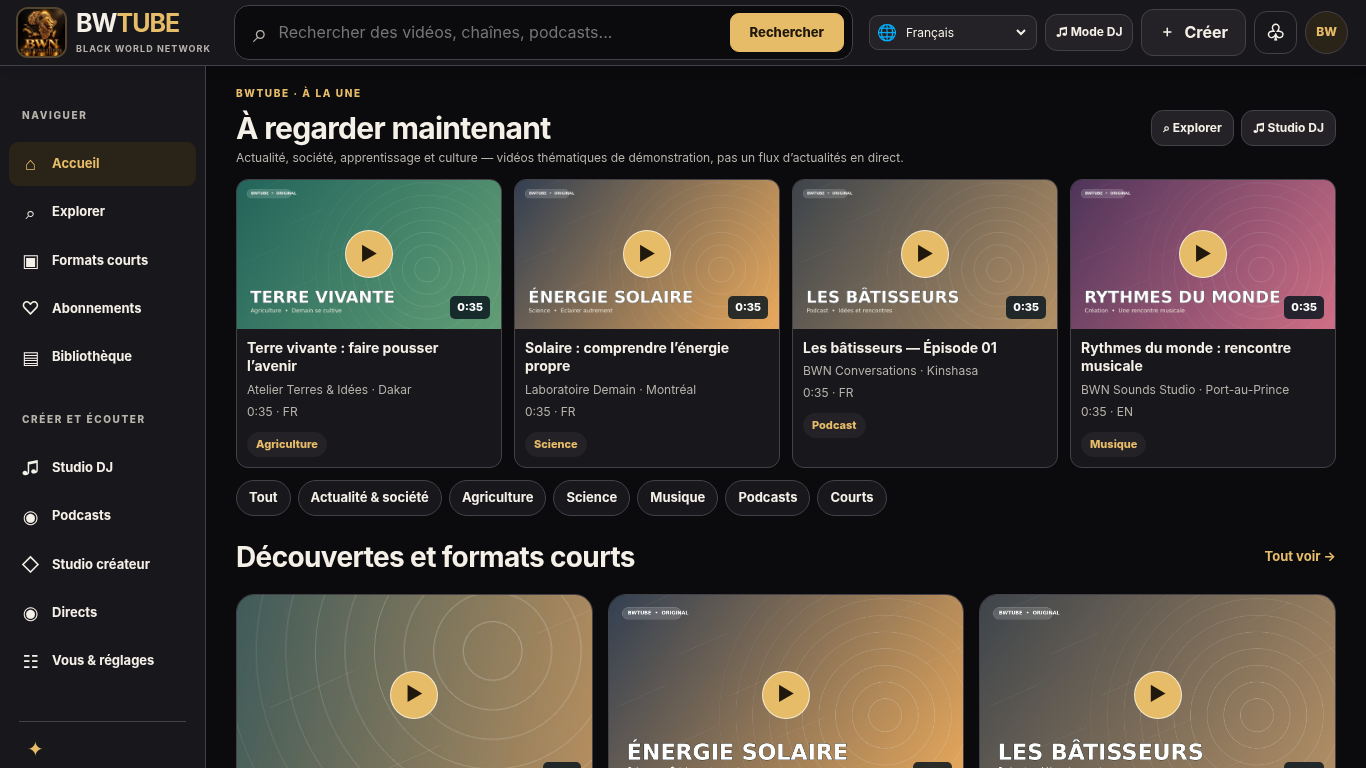Click the Rechercher button
Viewport: 1366px width, 768px height.
[787, 32]
